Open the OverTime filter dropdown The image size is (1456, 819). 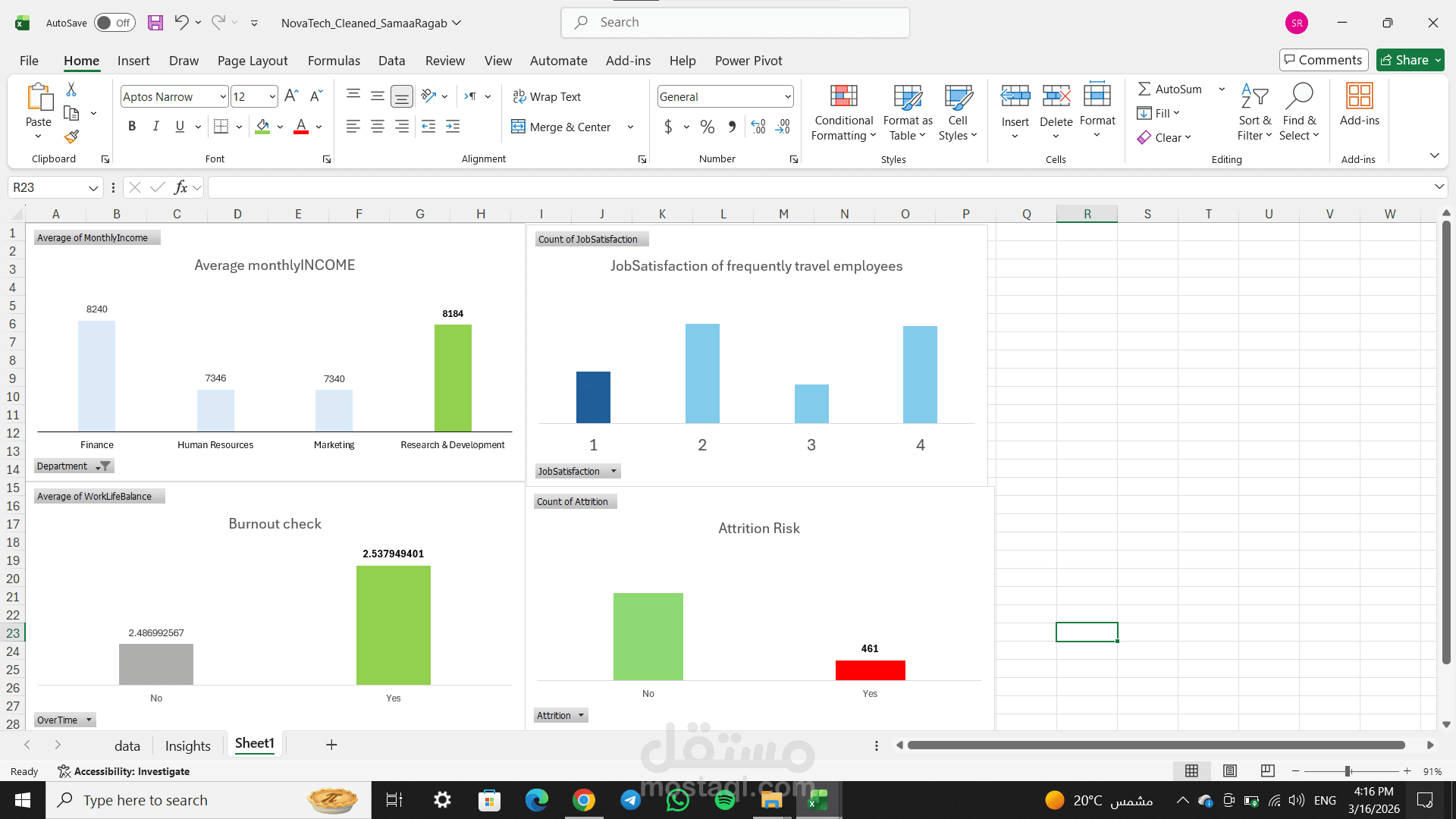click(x=89, y=720)
